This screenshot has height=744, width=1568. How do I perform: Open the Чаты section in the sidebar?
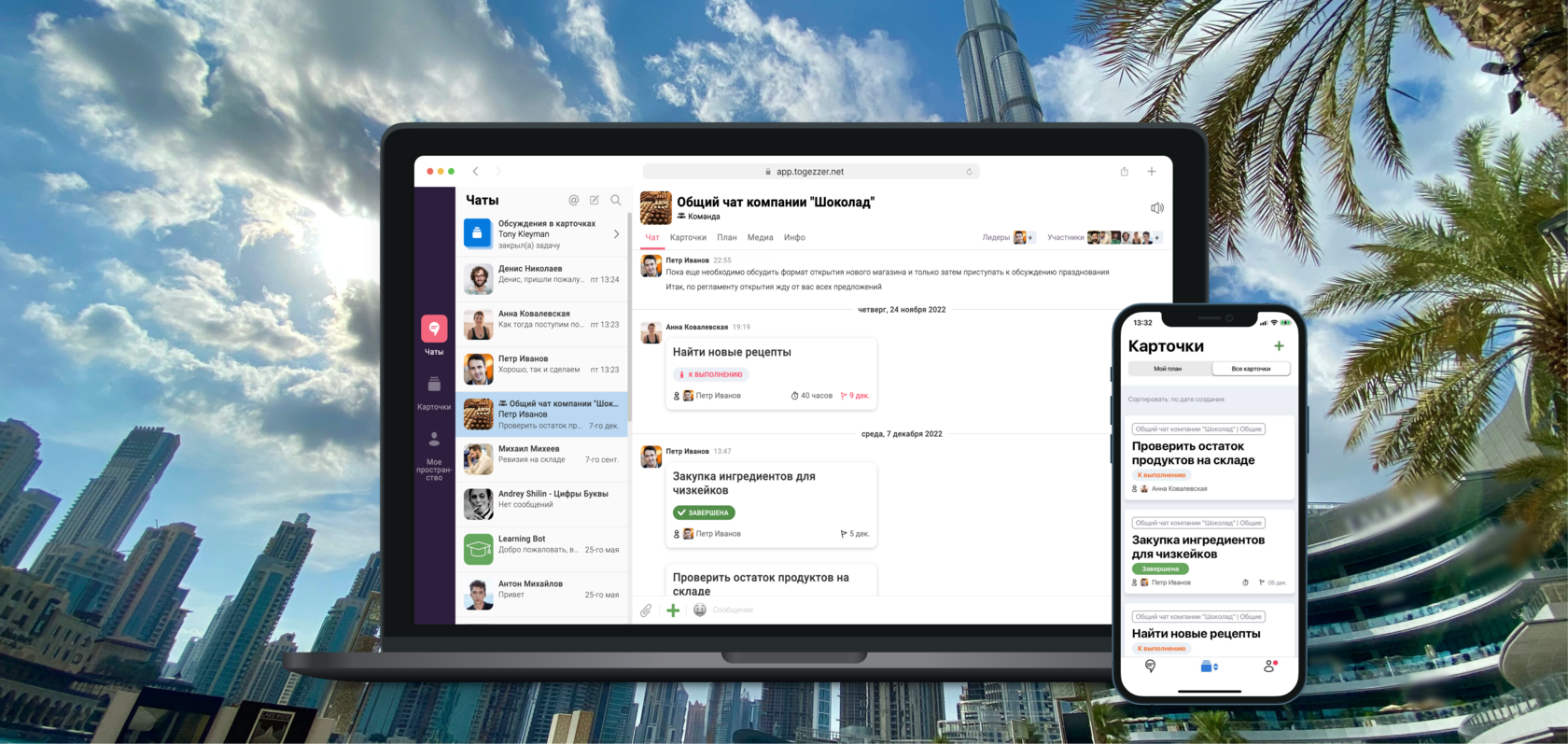434,334
